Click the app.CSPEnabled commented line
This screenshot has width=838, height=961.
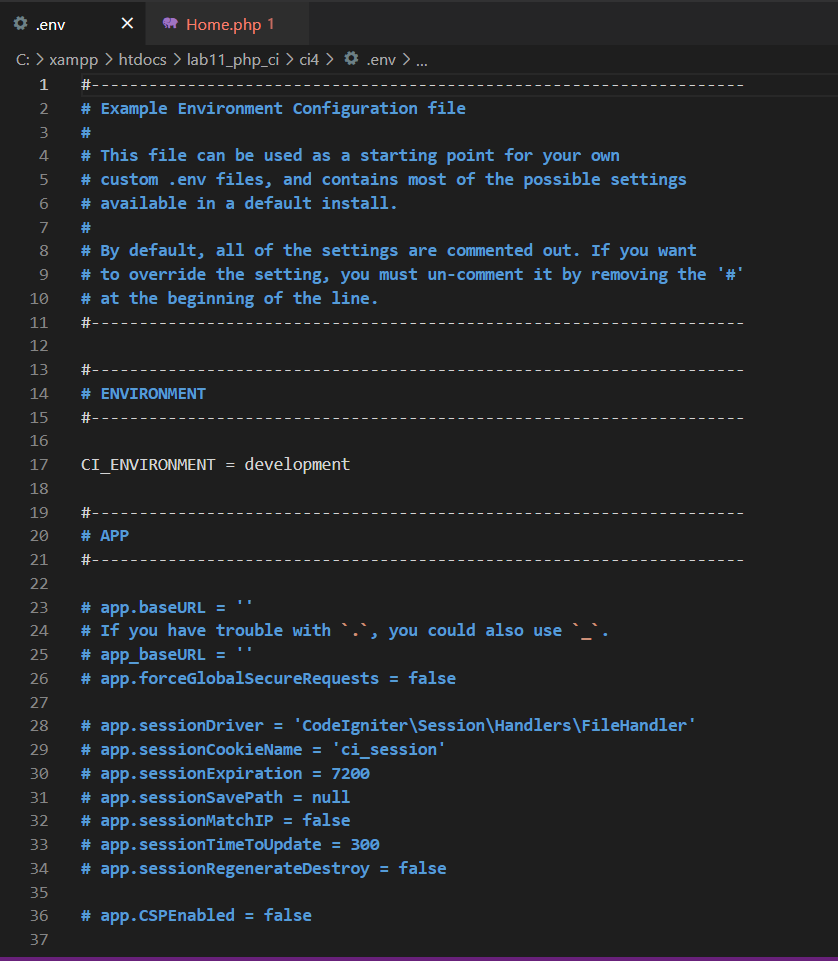pyautogui.click(x=196, y=915)
